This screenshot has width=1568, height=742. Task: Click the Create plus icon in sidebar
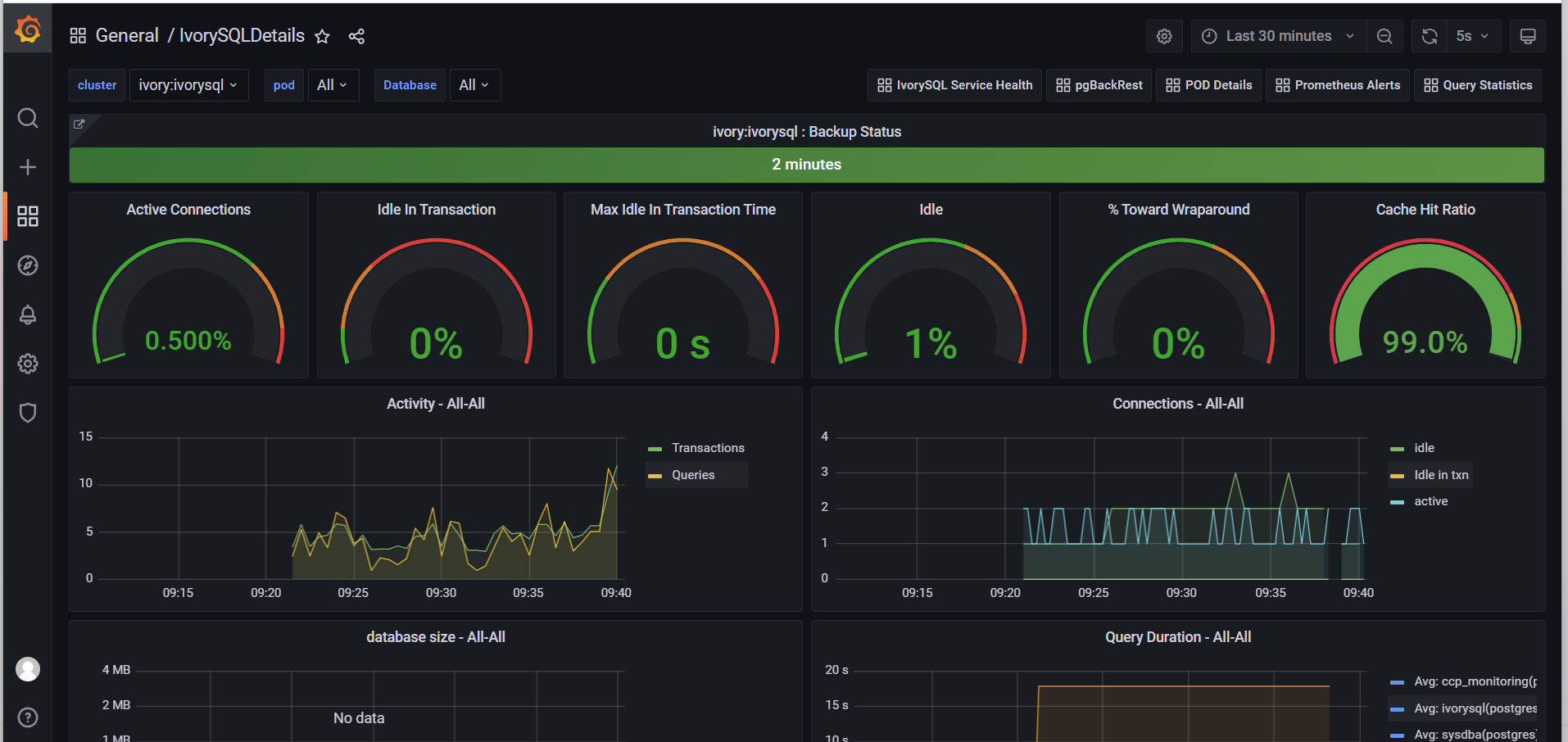click(x=28, y=167)
